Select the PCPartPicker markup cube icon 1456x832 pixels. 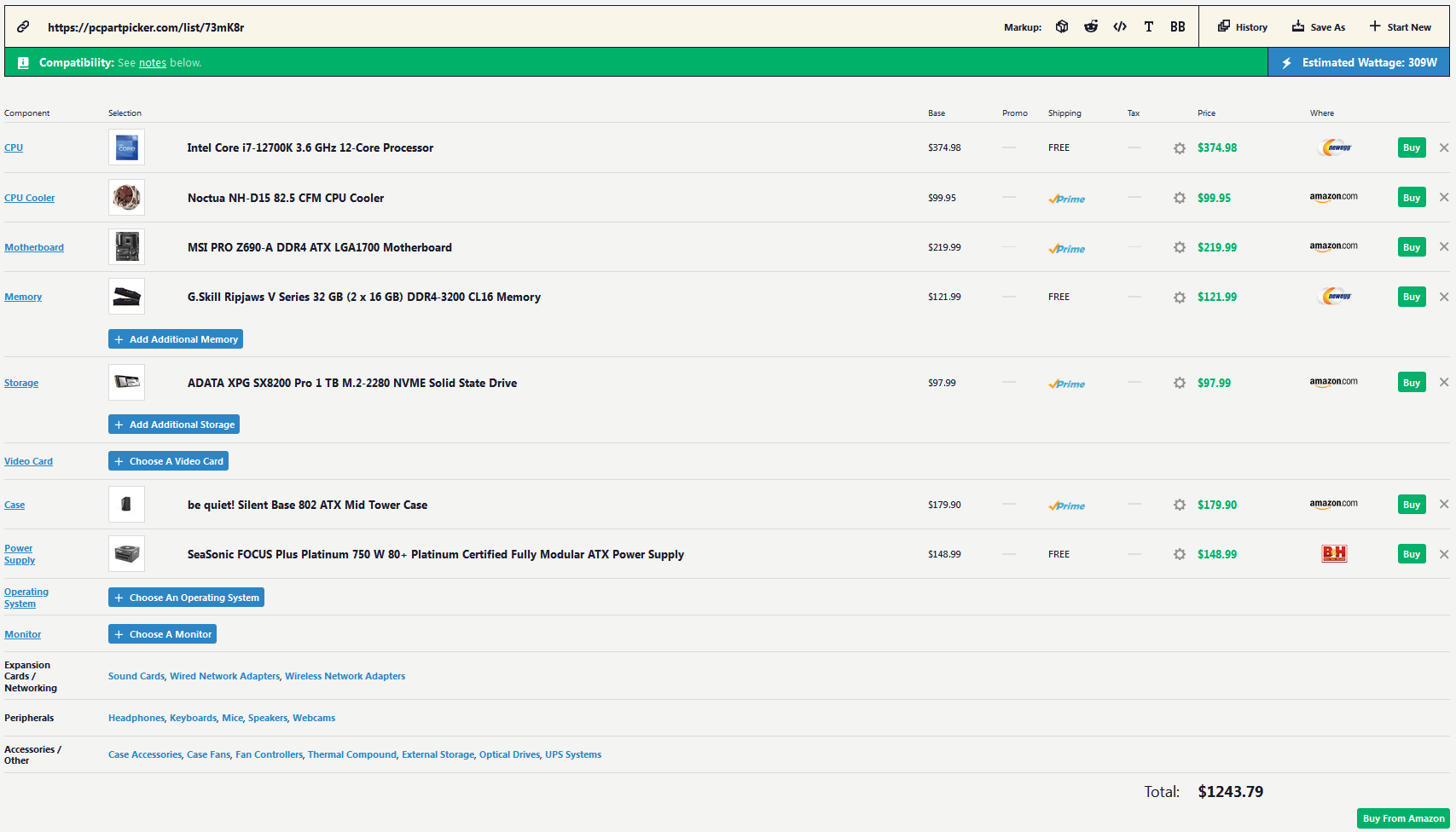tap(1062, 26)
